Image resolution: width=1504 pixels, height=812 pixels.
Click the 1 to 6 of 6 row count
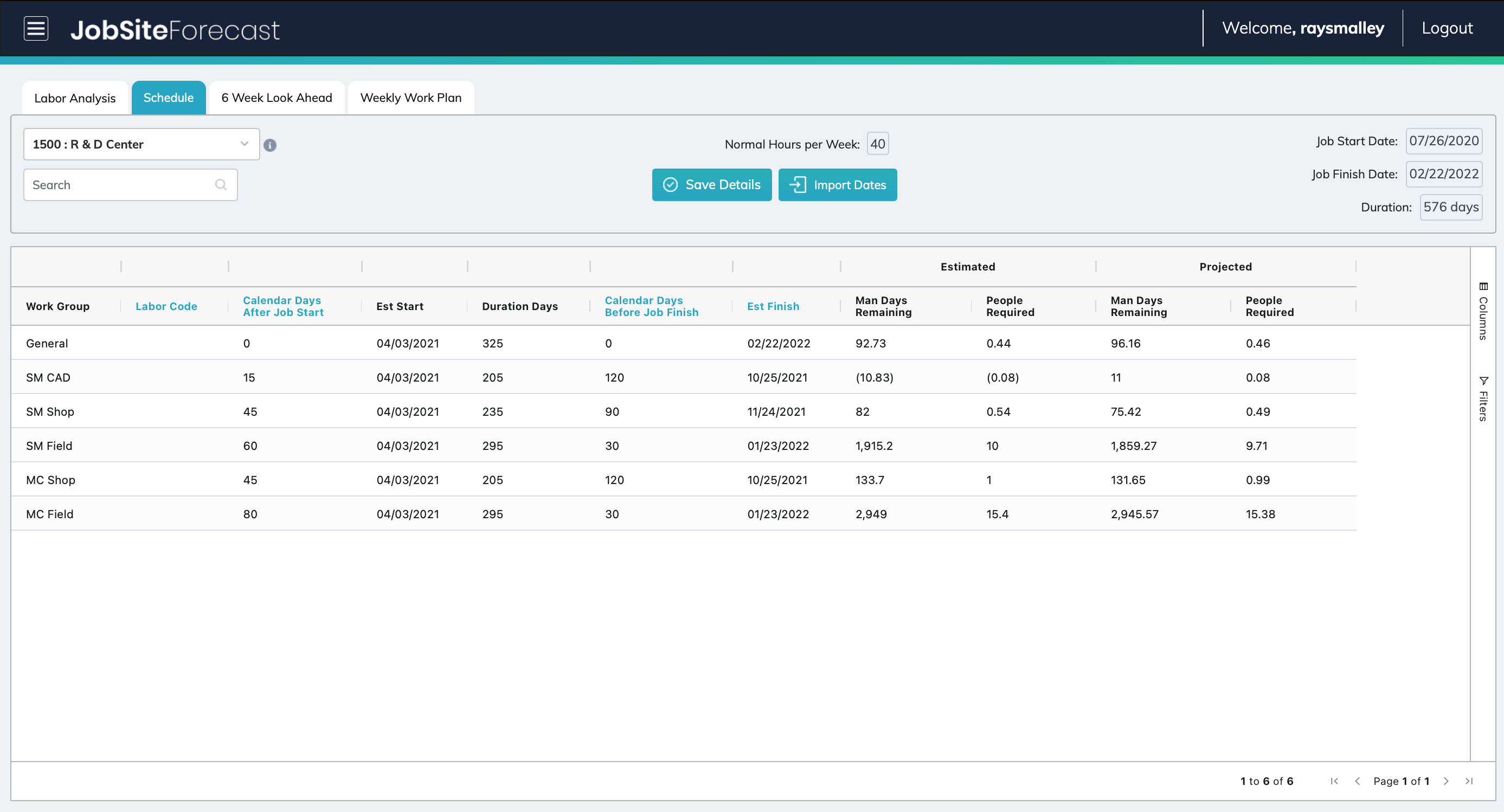[x=1267, y=781]
